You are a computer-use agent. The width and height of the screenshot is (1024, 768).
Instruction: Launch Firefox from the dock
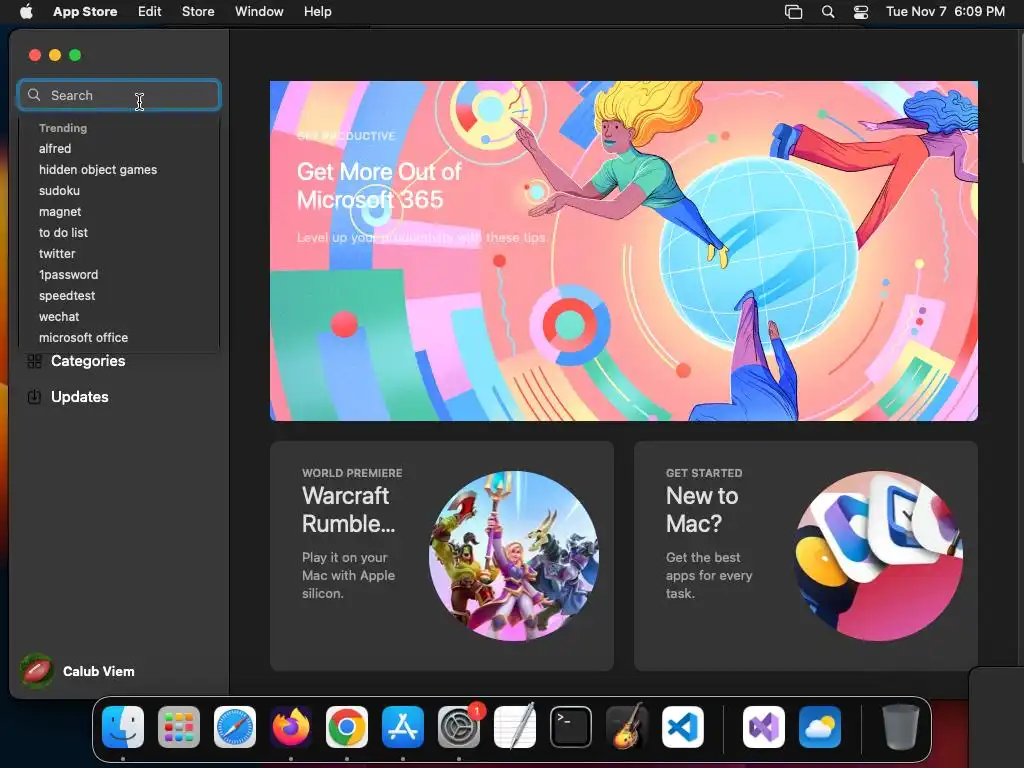[x=291, y=727]
